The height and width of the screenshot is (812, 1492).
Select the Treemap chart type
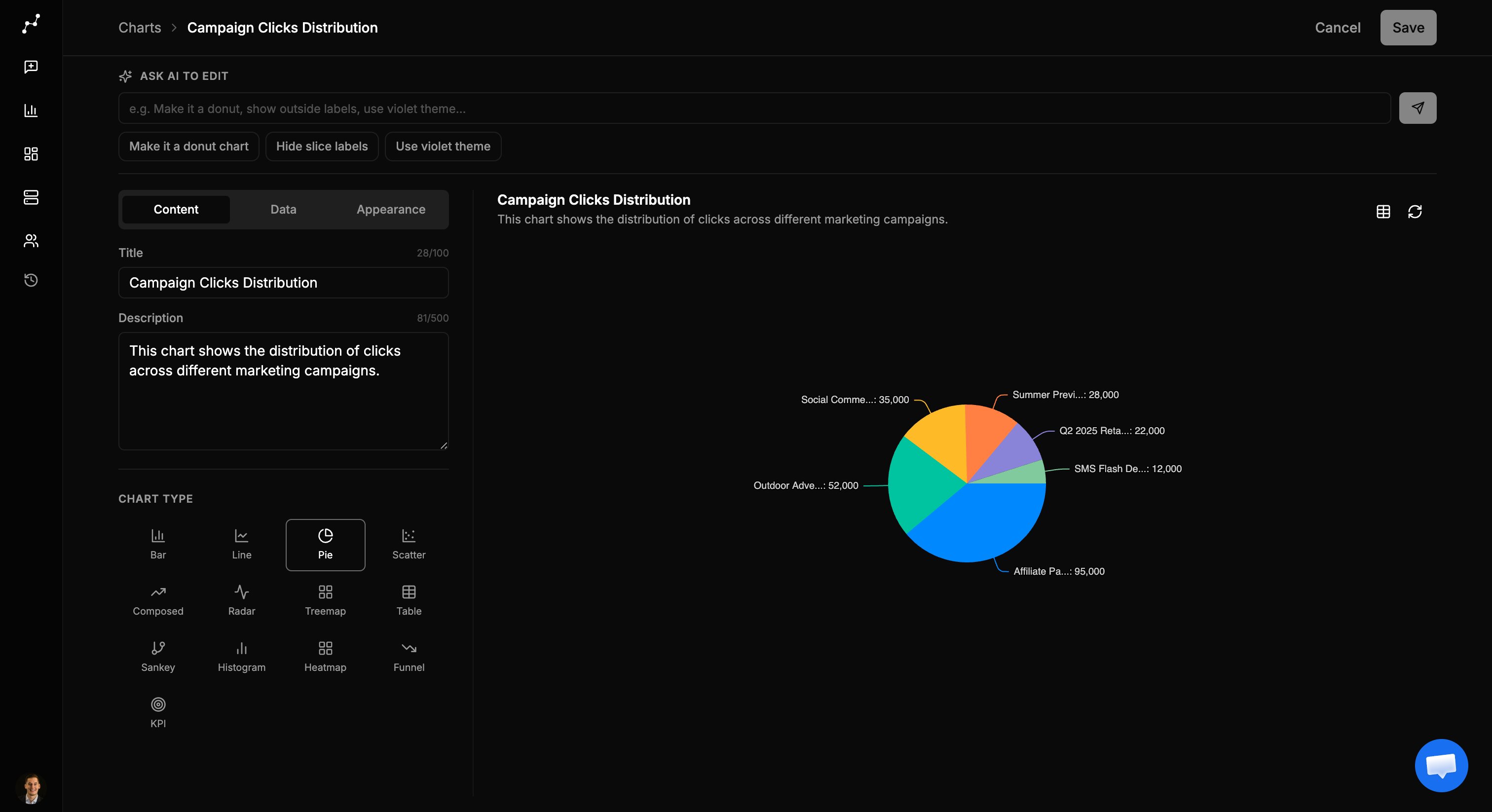tap(326, 600)
